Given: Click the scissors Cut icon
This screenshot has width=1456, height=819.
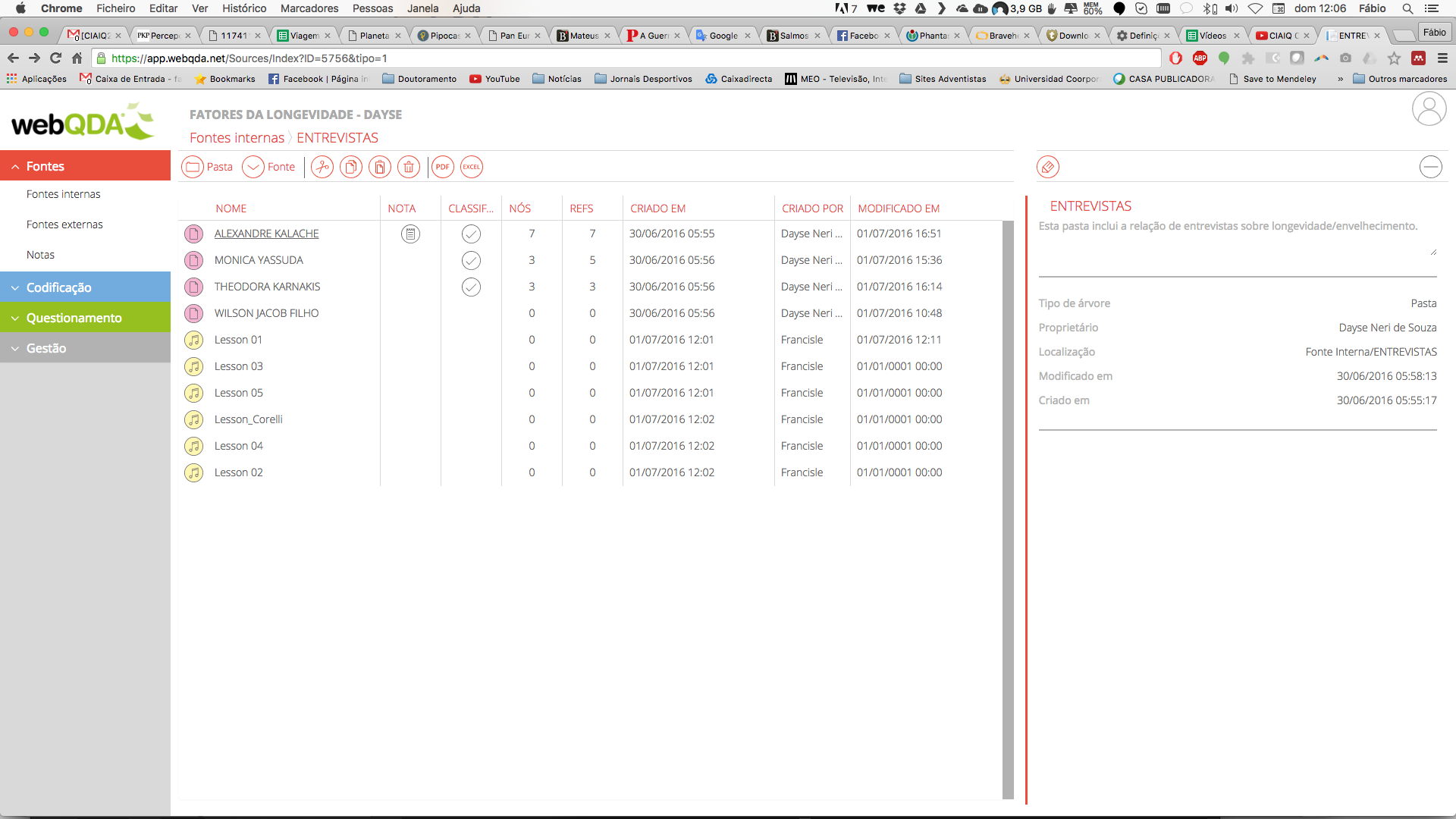Looking at the screenshot, I should coord(322,167).
